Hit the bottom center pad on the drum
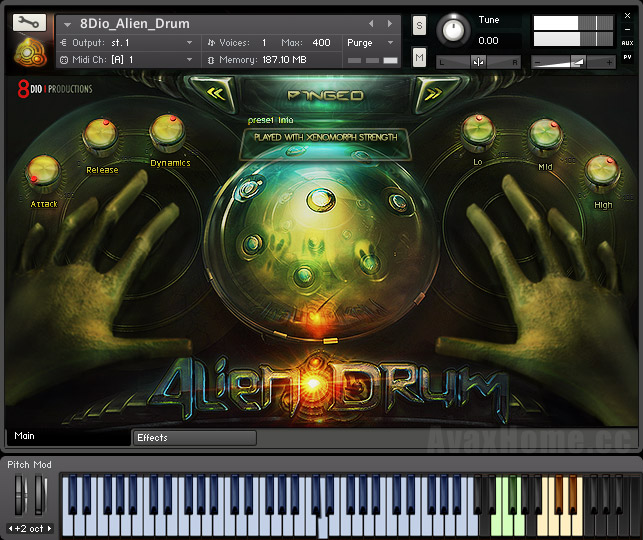 (304, 274)
